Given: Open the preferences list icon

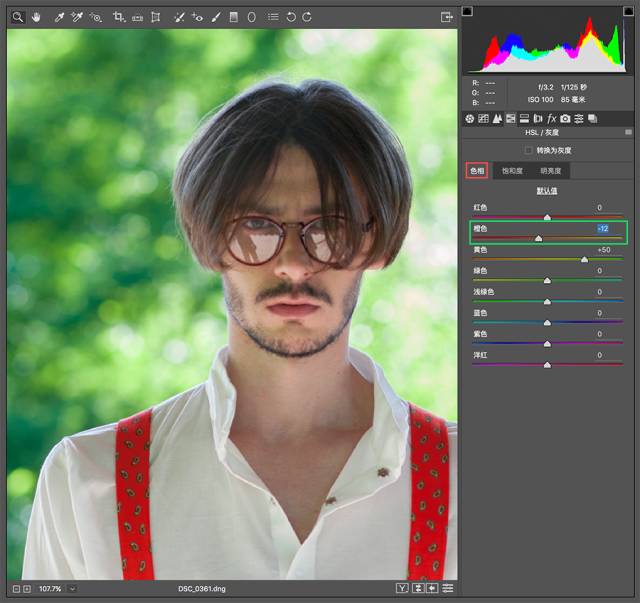Looking at the screenshot, I should pos(273,17).
